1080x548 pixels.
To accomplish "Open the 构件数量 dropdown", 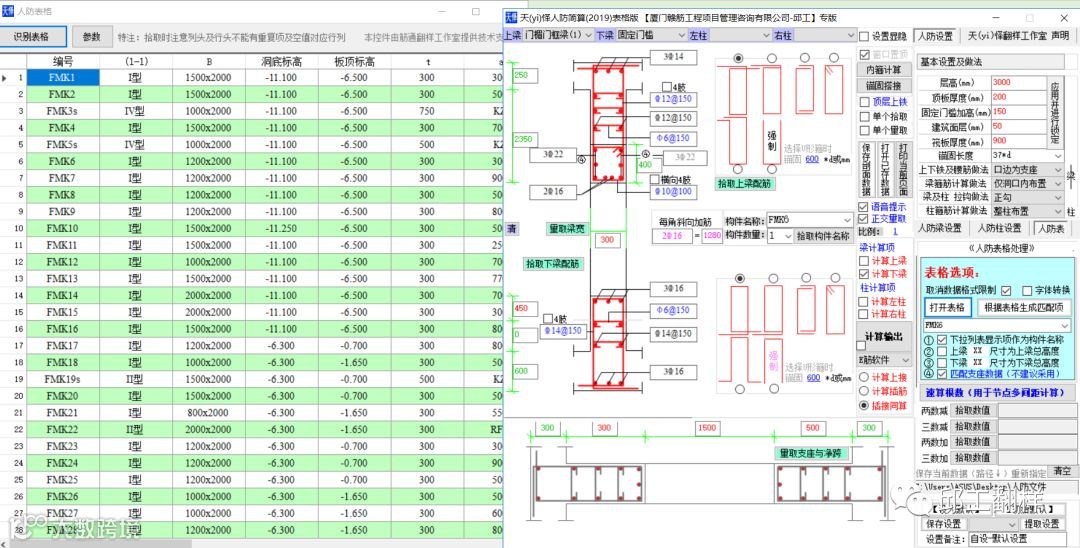I will coord(778,235).
